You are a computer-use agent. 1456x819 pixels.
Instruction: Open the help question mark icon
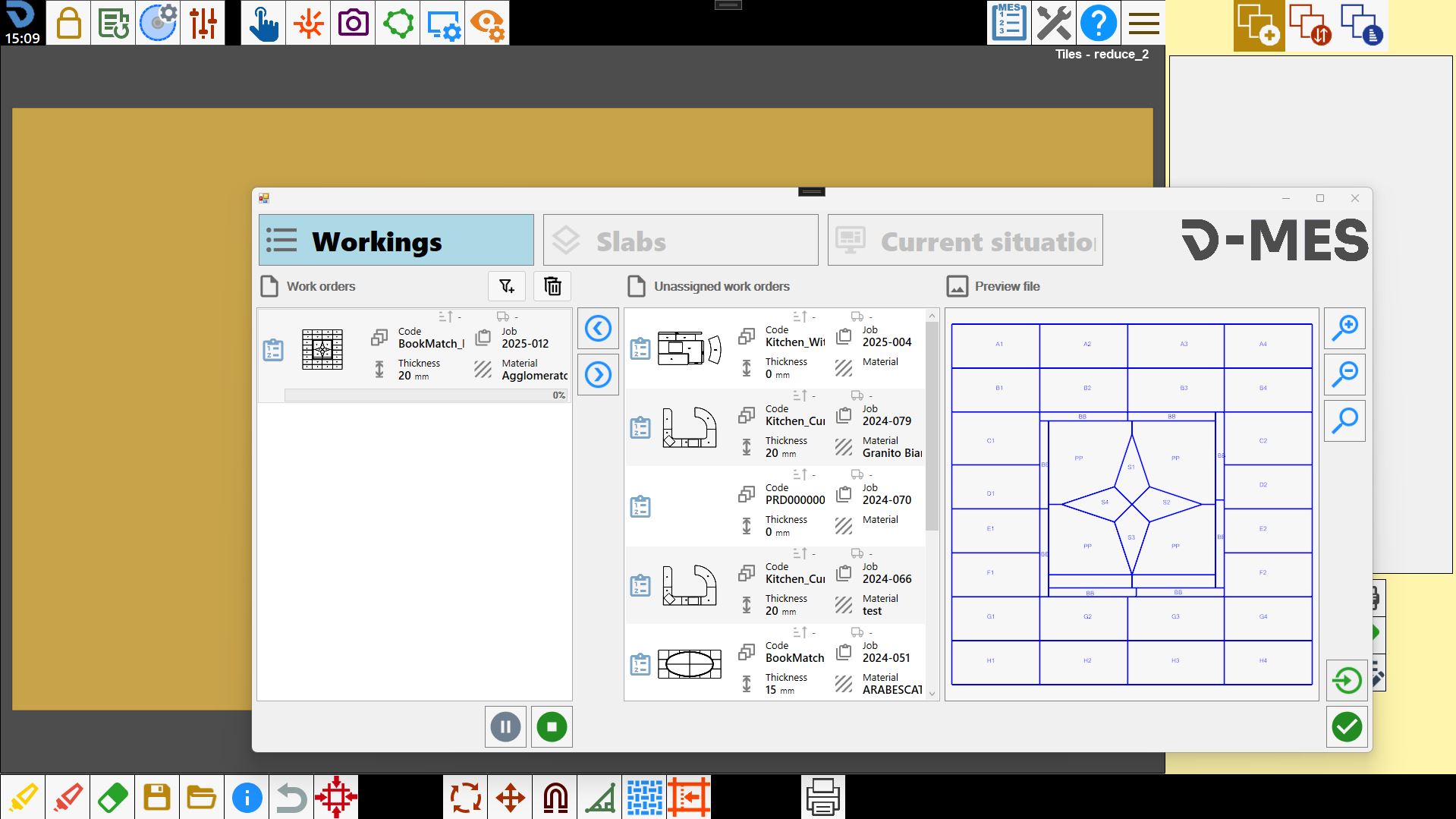pos(1099,23)
